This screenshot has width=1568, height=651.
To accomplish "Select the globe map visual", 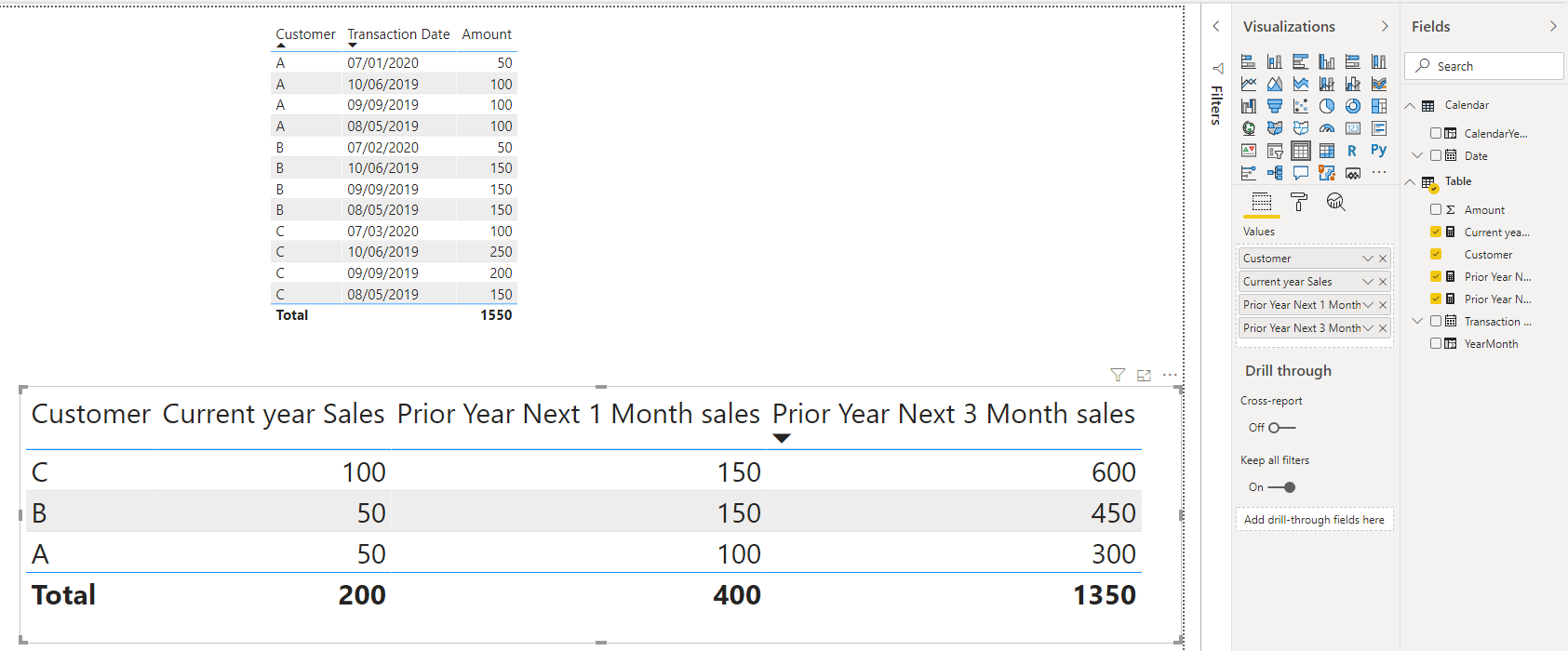I will click(x=1249, y=128).
